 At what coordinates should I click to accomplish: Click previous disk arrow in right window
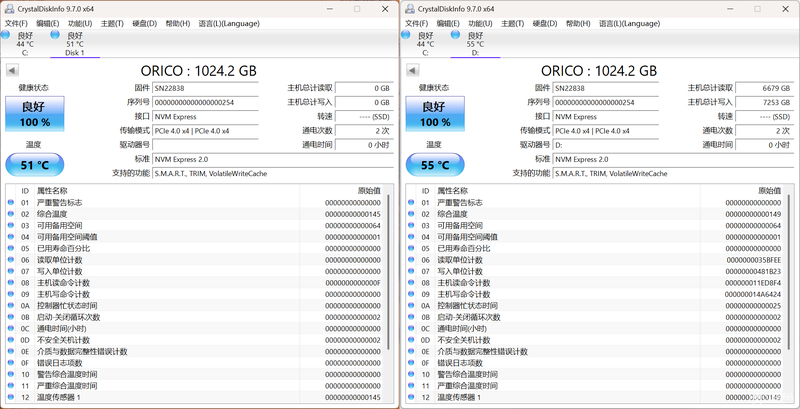tap(413, 70)
